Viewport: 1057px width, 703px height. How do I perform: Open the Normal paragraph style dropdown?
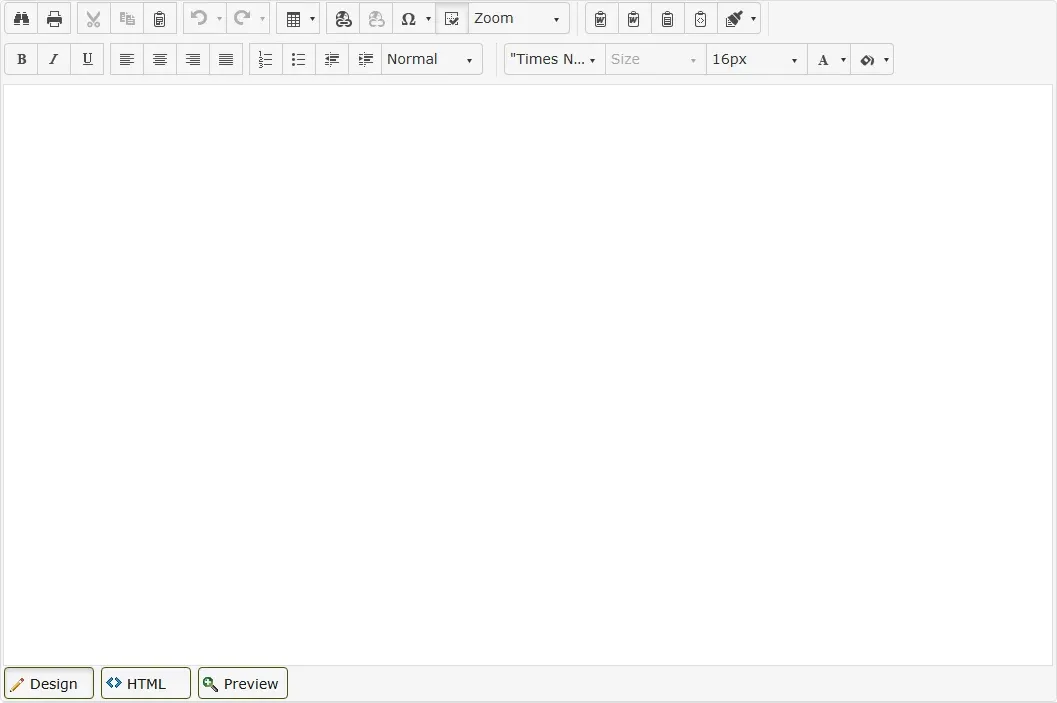pos(431,59)
